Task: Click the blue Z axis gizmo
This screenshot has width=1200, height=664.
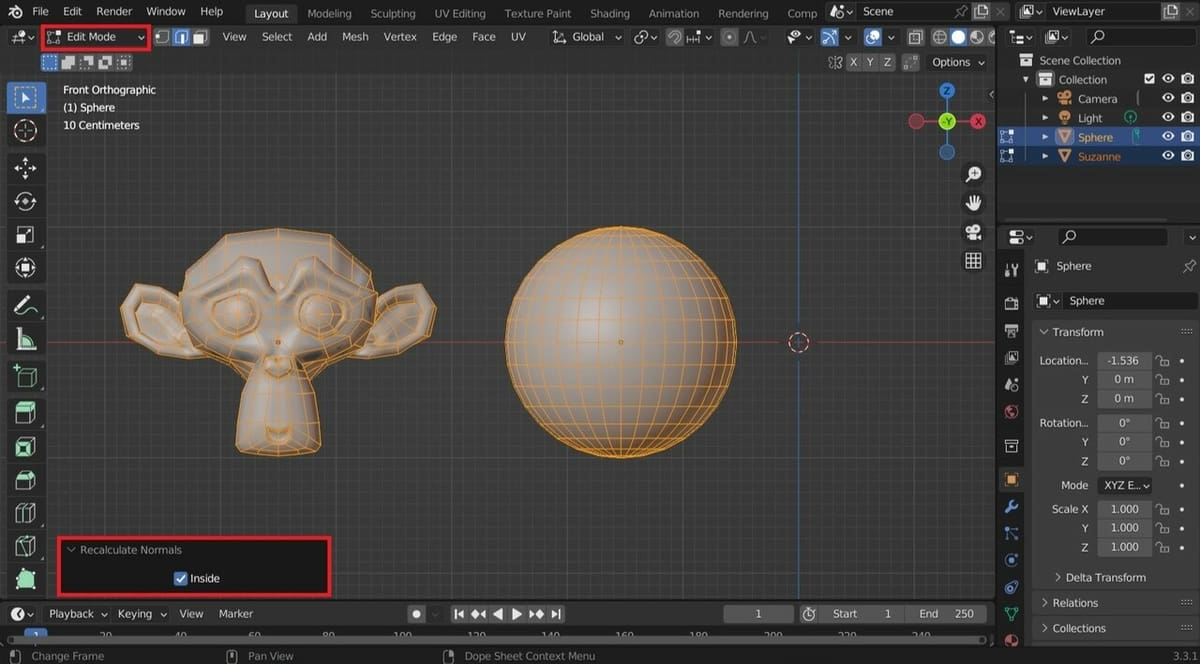Action: point(947,91)
